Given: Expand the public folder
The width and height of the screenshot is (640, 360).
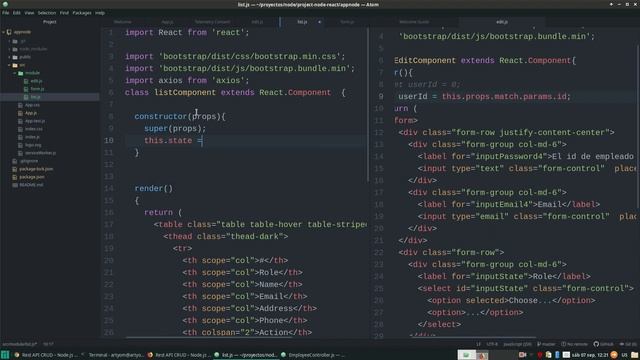Looking at the screenshot, I should coord(9,57).
